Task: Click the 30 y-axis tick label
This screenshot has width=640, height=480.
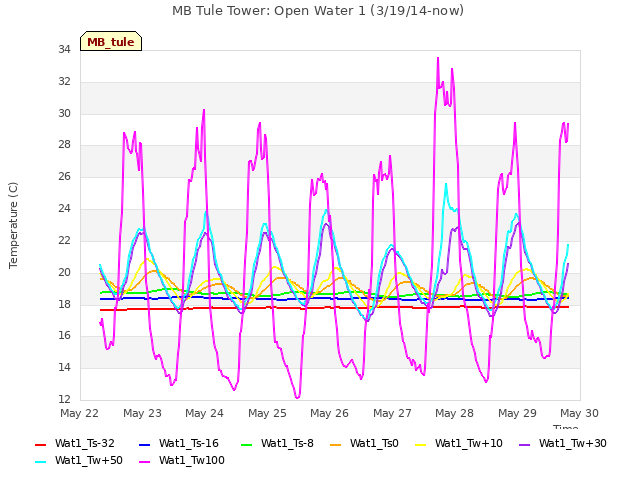Action: [64, 113]
